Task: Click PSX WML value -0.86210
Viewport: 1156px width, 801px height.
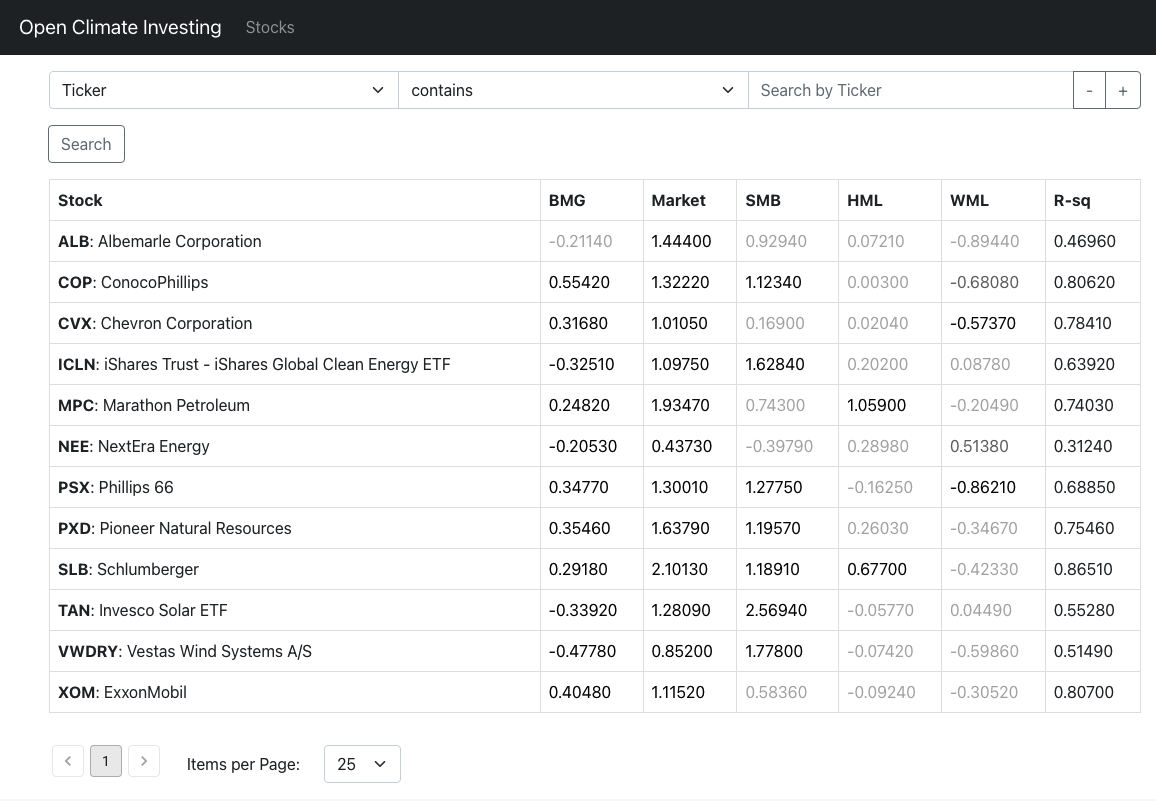Action: (983, 488)
